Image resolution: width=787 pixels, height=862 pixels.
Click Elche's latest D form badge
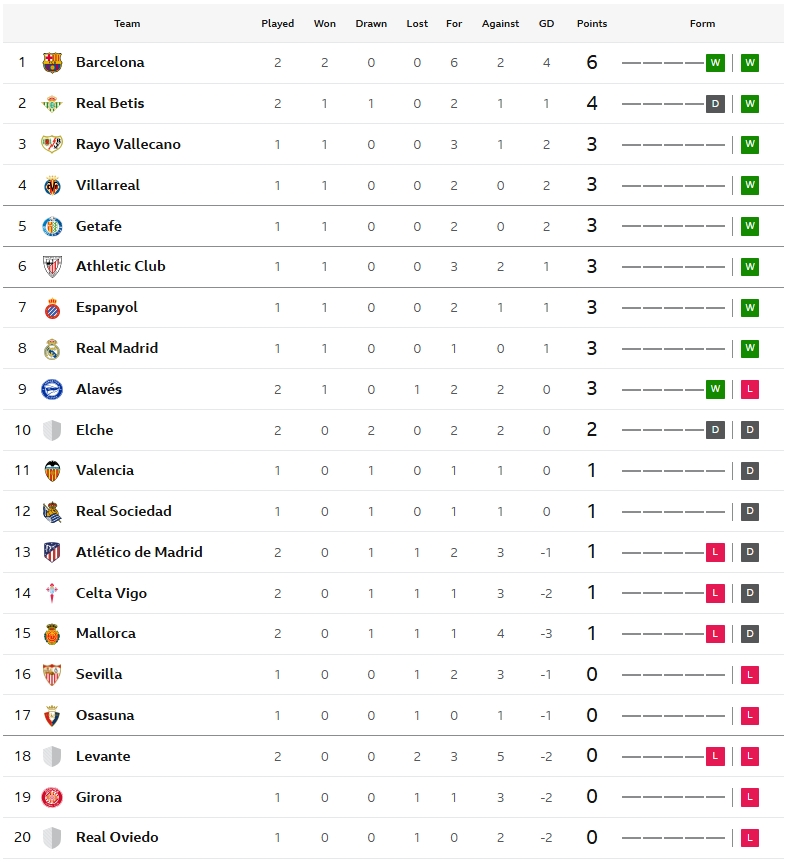750,430
